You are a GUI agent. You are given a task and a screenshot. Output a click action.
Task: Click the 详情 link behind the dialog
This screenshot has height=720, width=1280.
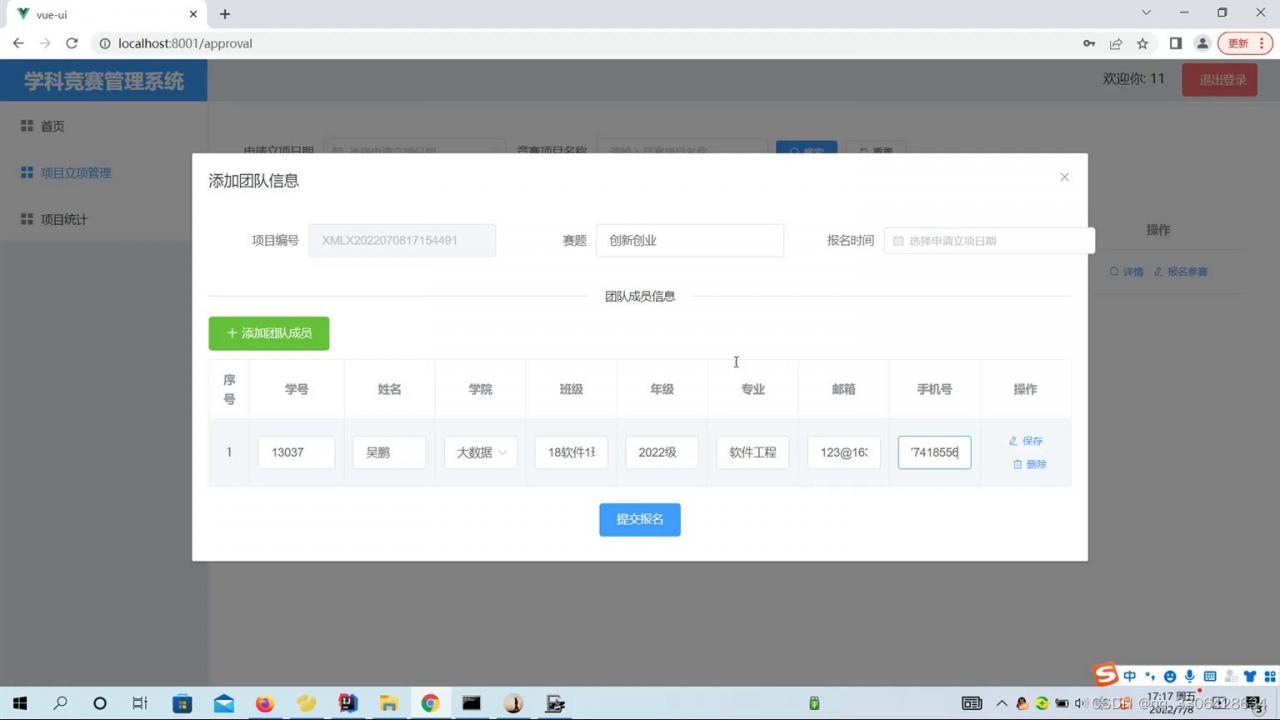tap(1126, 271)
